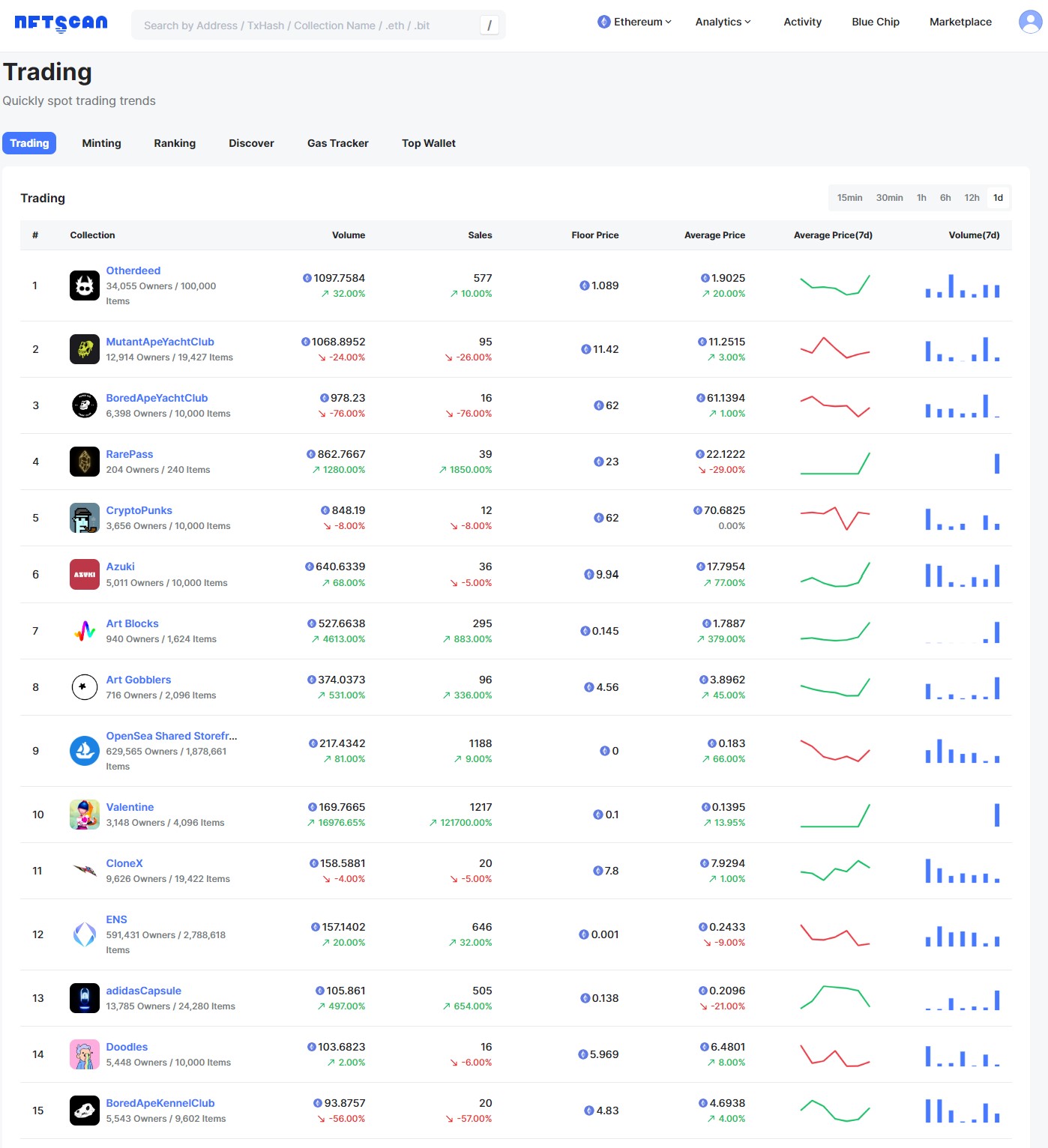Select the 1d time range
Image resolution: width=1048 pixels, height=1148 pixels.
[998, 198]
